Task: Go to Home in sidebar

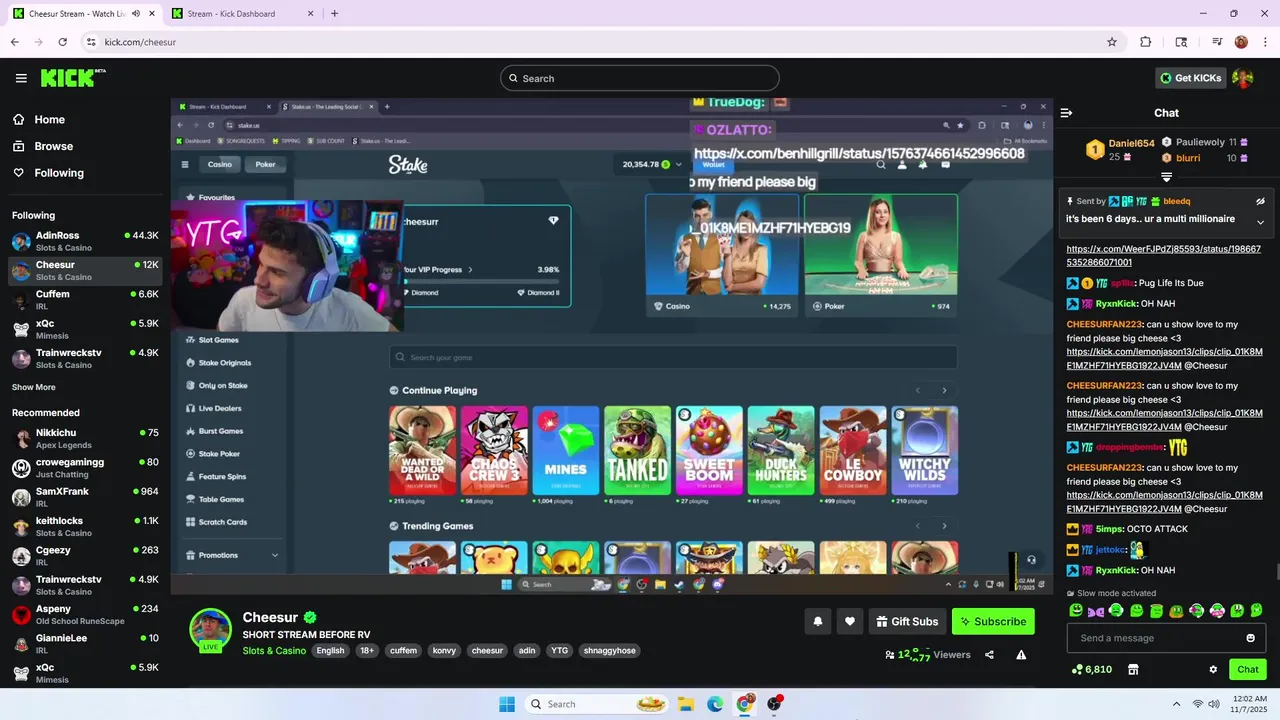Action: tap(40, 119)
